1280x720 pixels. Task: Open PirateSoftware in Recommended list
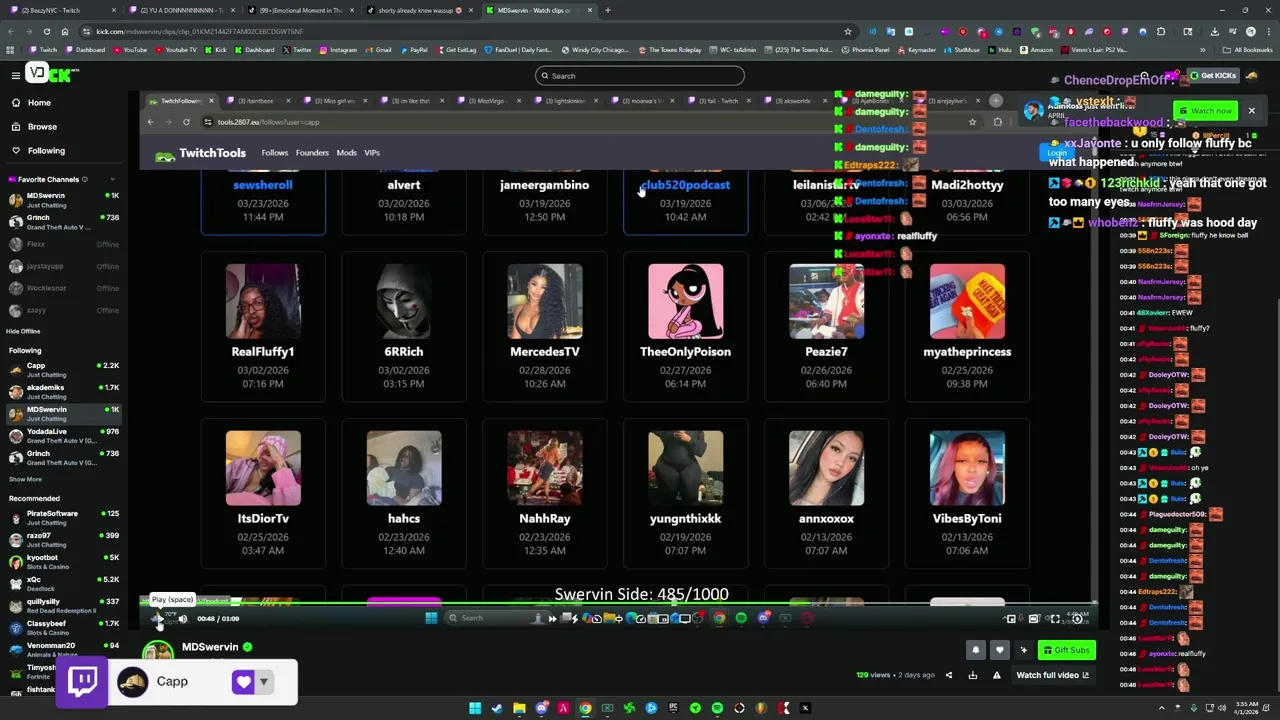(62, 518)
